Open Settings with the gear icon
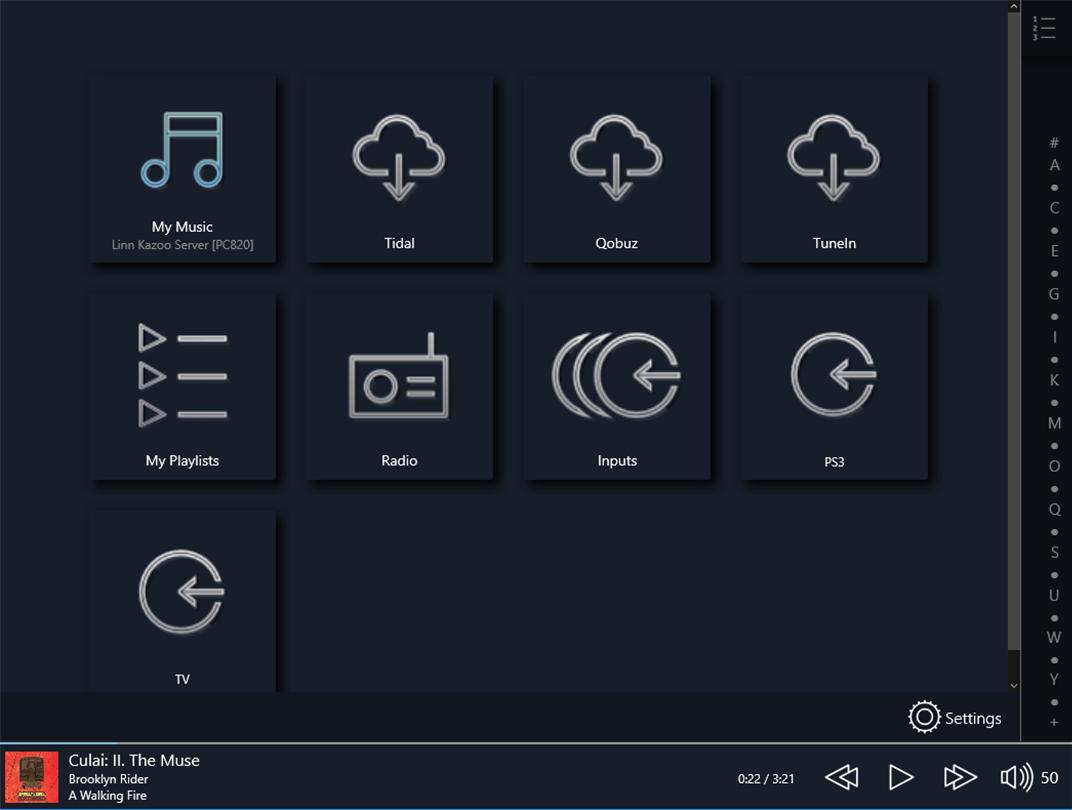The image size is (1072, 810). point(954,717)
